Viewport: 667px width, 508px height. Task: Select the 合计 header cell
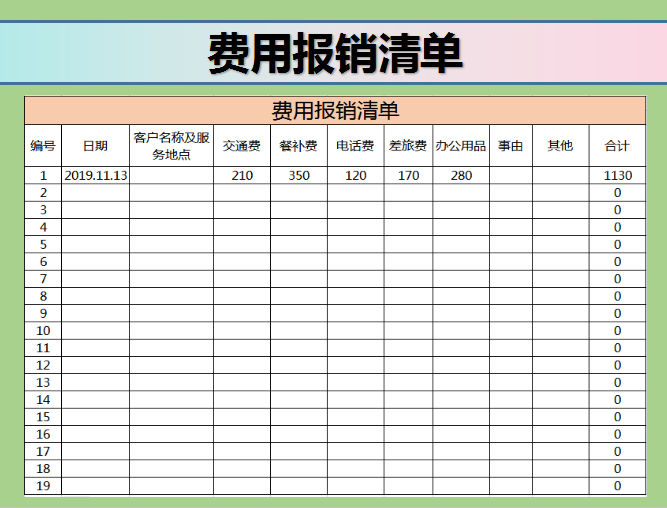point(617,146)
